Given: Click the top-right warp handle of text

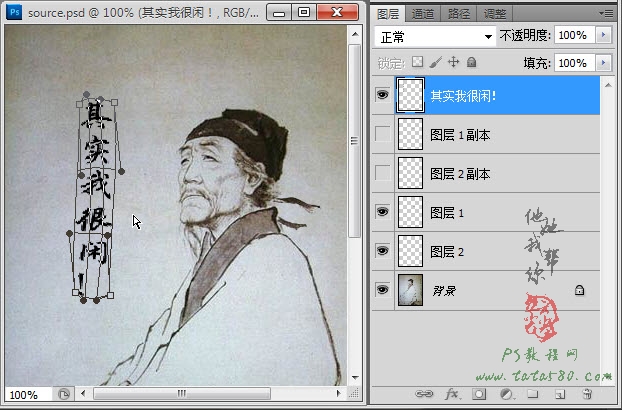Looking at the screenshot, I should [114, 103].
